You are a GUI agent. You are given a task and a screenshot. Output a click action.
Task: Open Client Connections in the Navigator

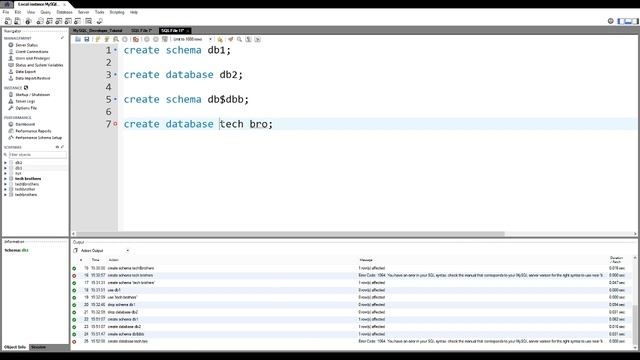tap(32, 52)
